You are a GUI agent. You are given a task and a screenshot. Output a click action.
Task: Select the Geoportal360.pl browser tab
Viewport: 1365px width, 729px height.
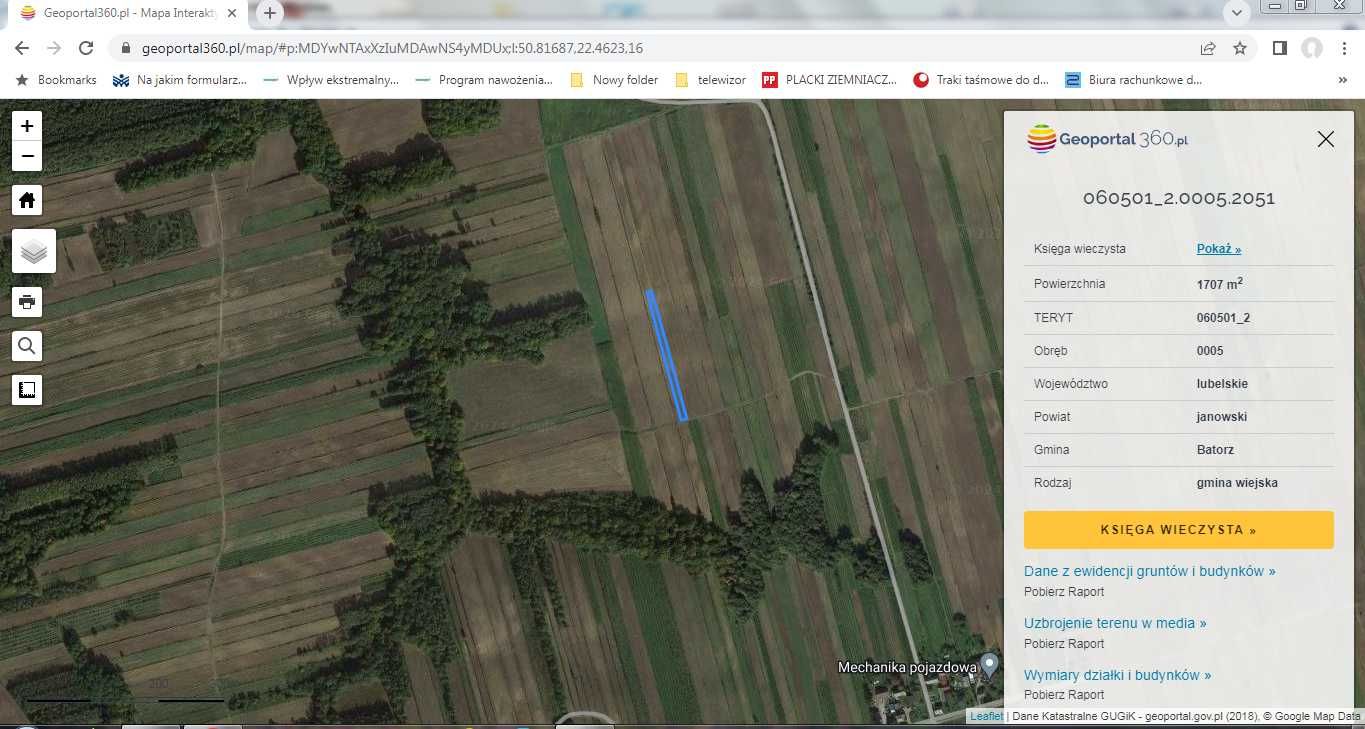(128, 14)
